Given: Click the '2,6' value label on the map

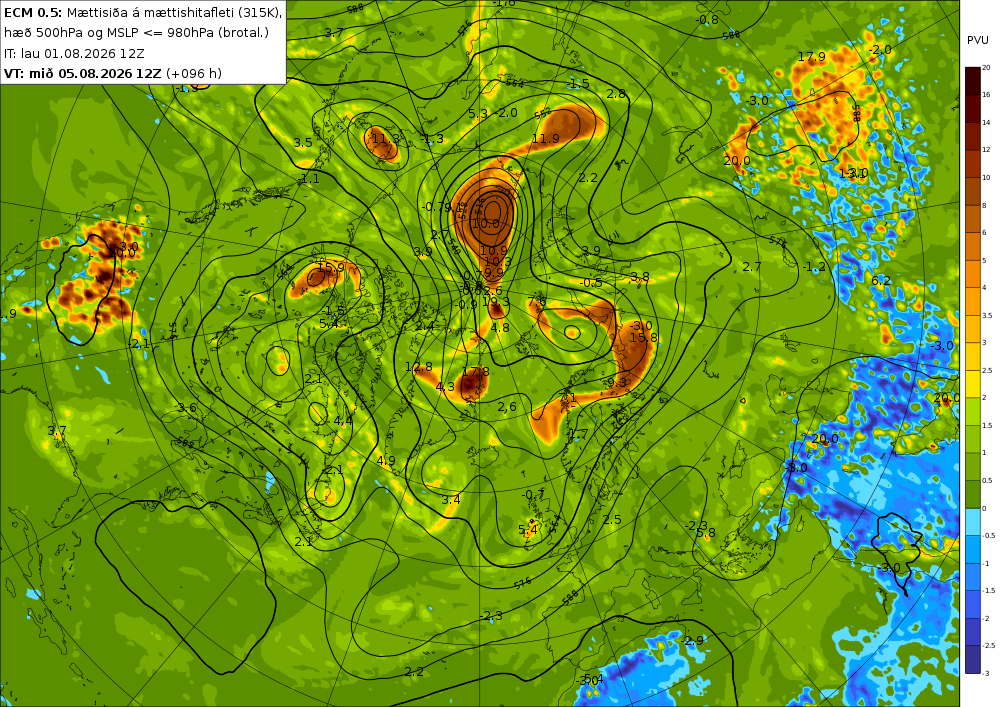Looking at the screenshot, I should tap(506, 407).
